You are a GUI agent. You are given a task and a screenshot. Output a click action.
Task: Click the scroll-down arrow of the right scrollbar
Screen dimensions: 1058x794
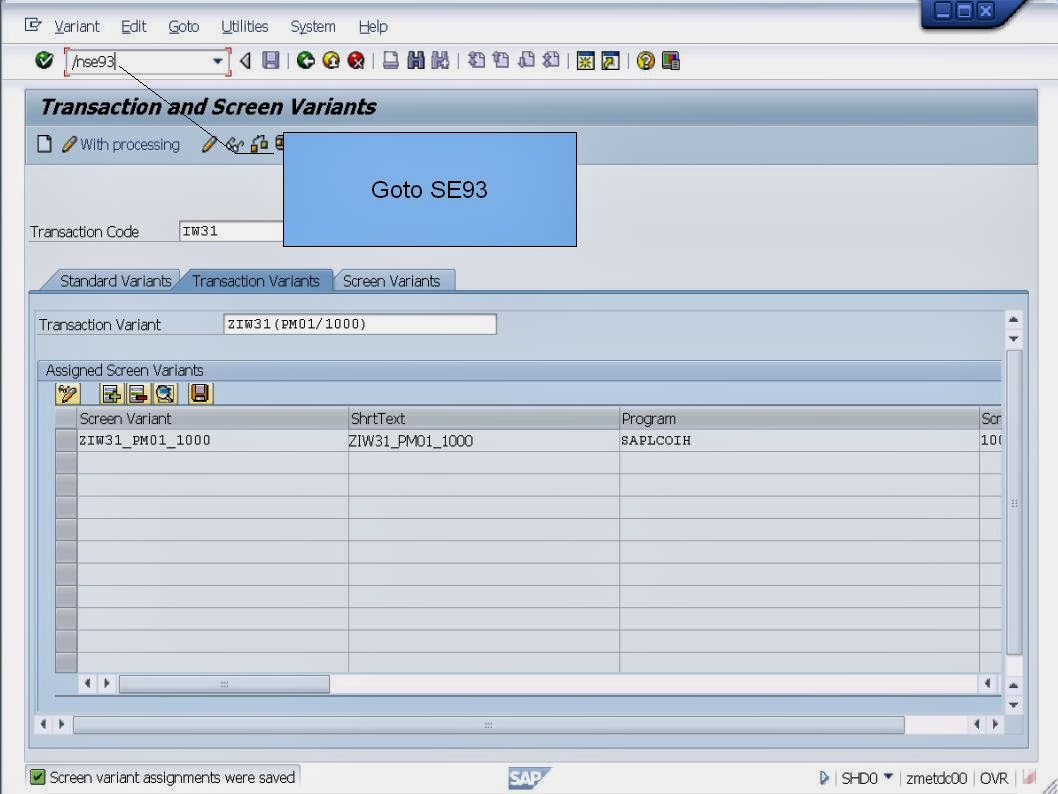tap(1013, 337)
